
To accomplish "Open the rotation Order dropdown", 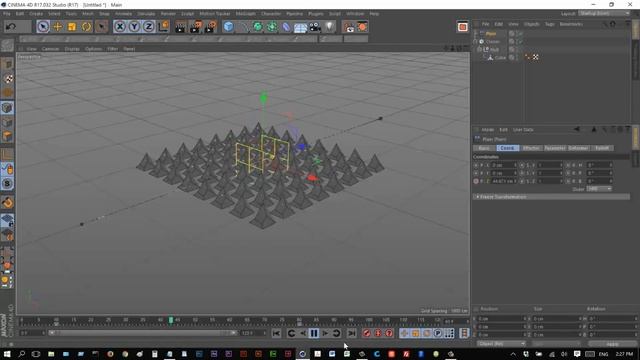I will pyautogui.click(x=599, y=189).
